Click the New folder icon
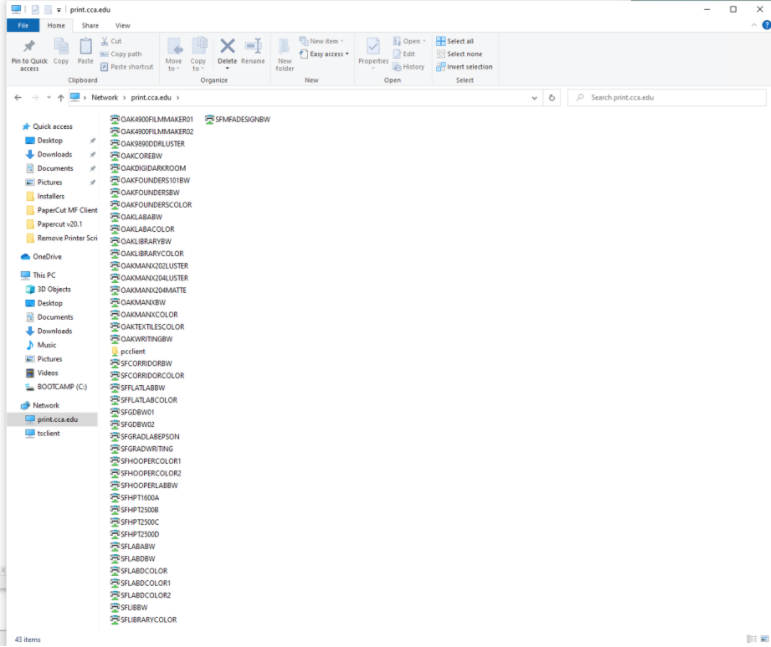Image resolution: width=771 pixels, height=647 pixels. pyautogui.click(x=285, y=47)
